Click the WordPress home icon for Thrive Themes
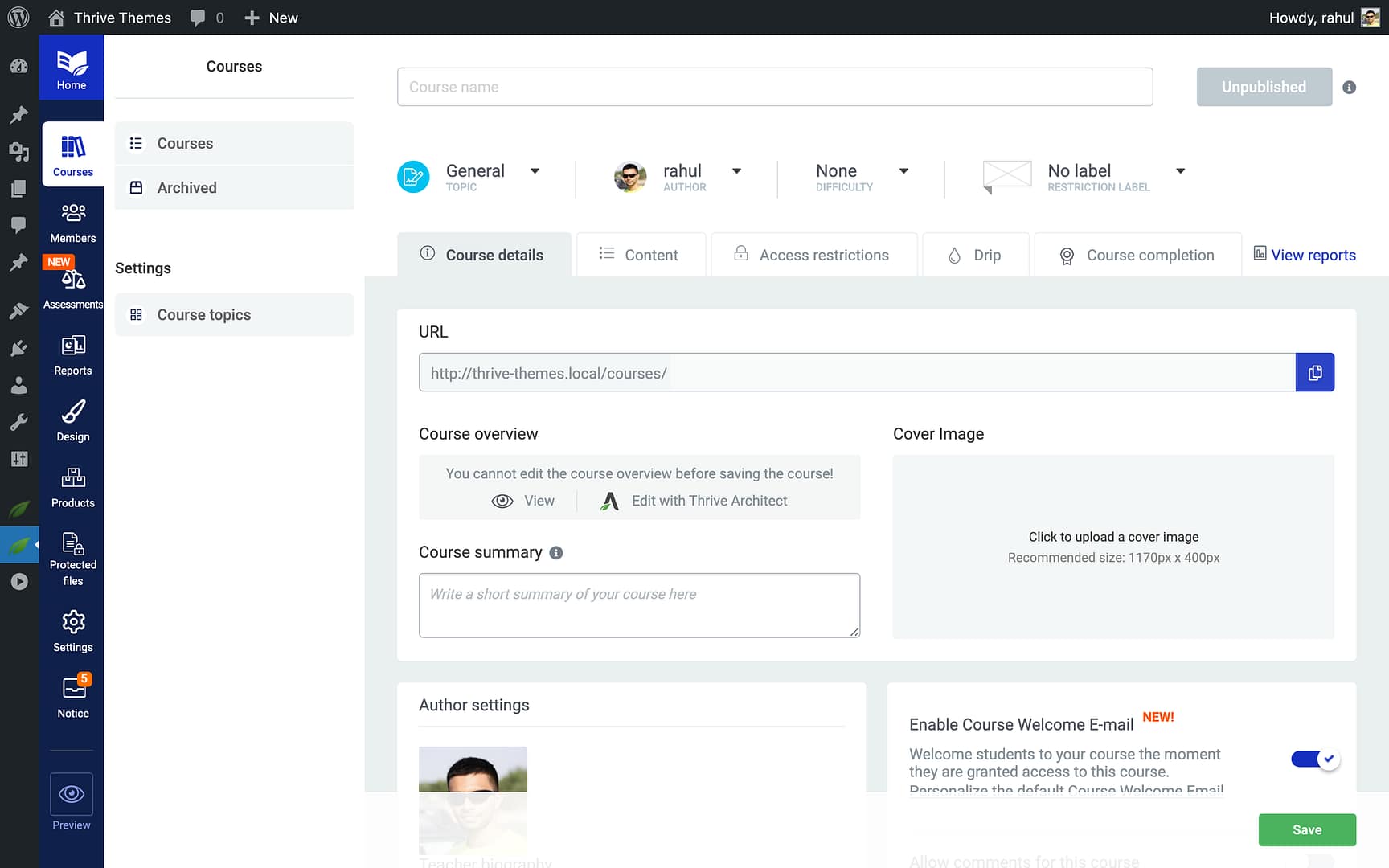 click(x=55, y=17)
